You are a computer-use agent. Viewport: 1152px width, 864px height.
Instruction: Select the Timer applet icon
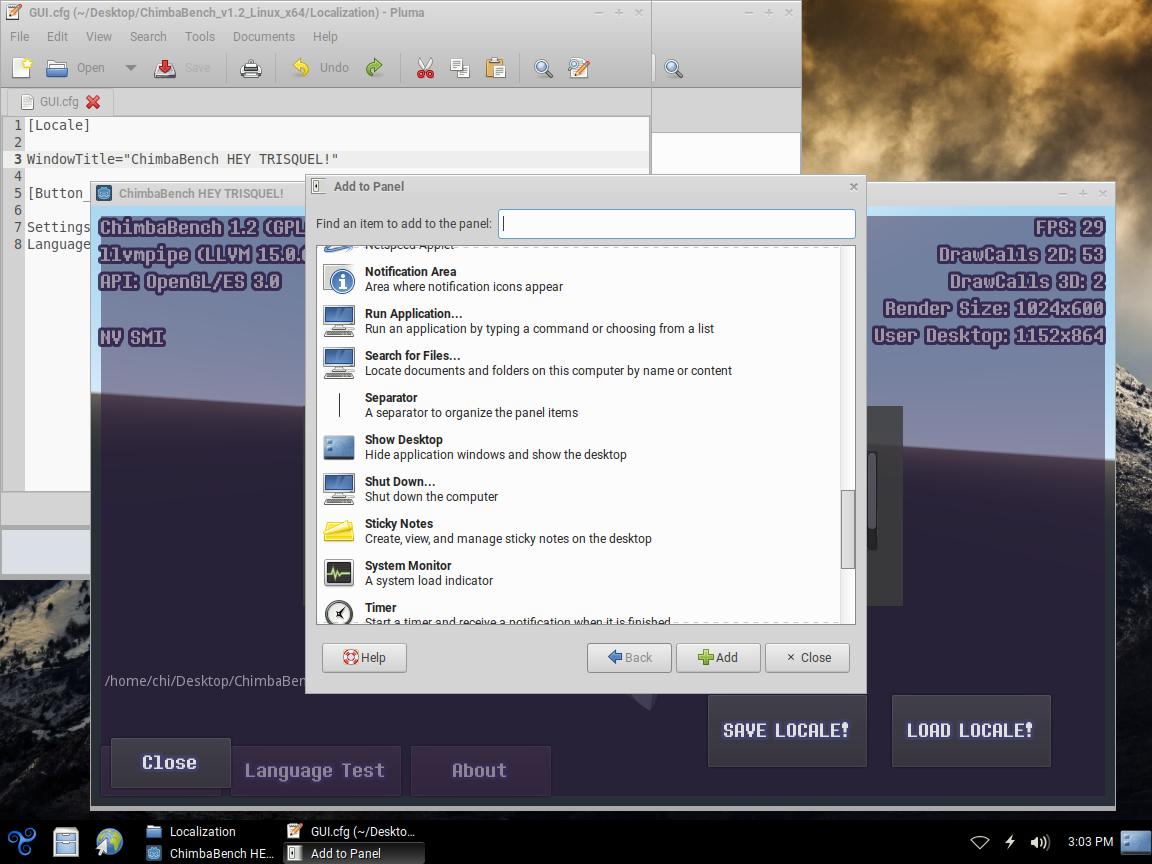tap(339, 612)
